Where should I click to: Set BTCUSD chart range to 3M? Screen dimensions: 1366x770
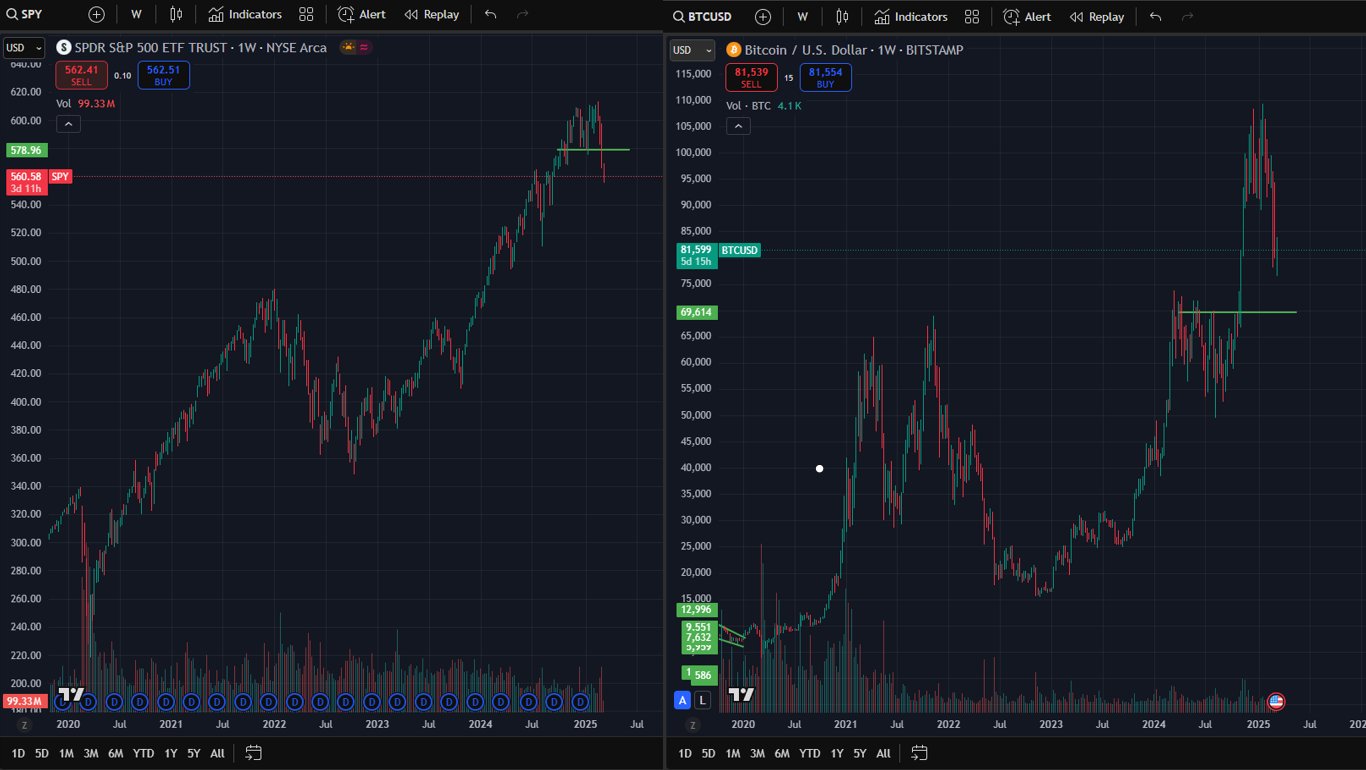click(757, 753)
